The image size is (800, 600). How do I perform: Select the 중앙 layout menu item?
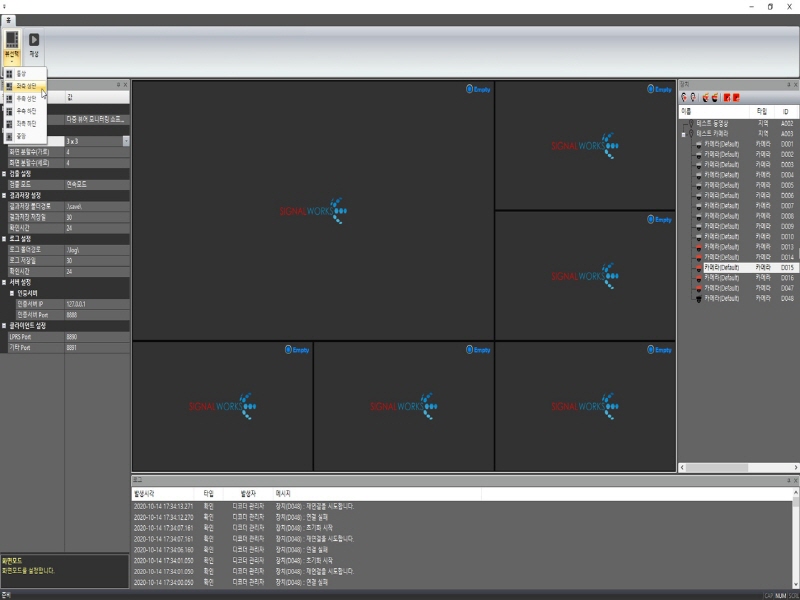tap(24, 136)
